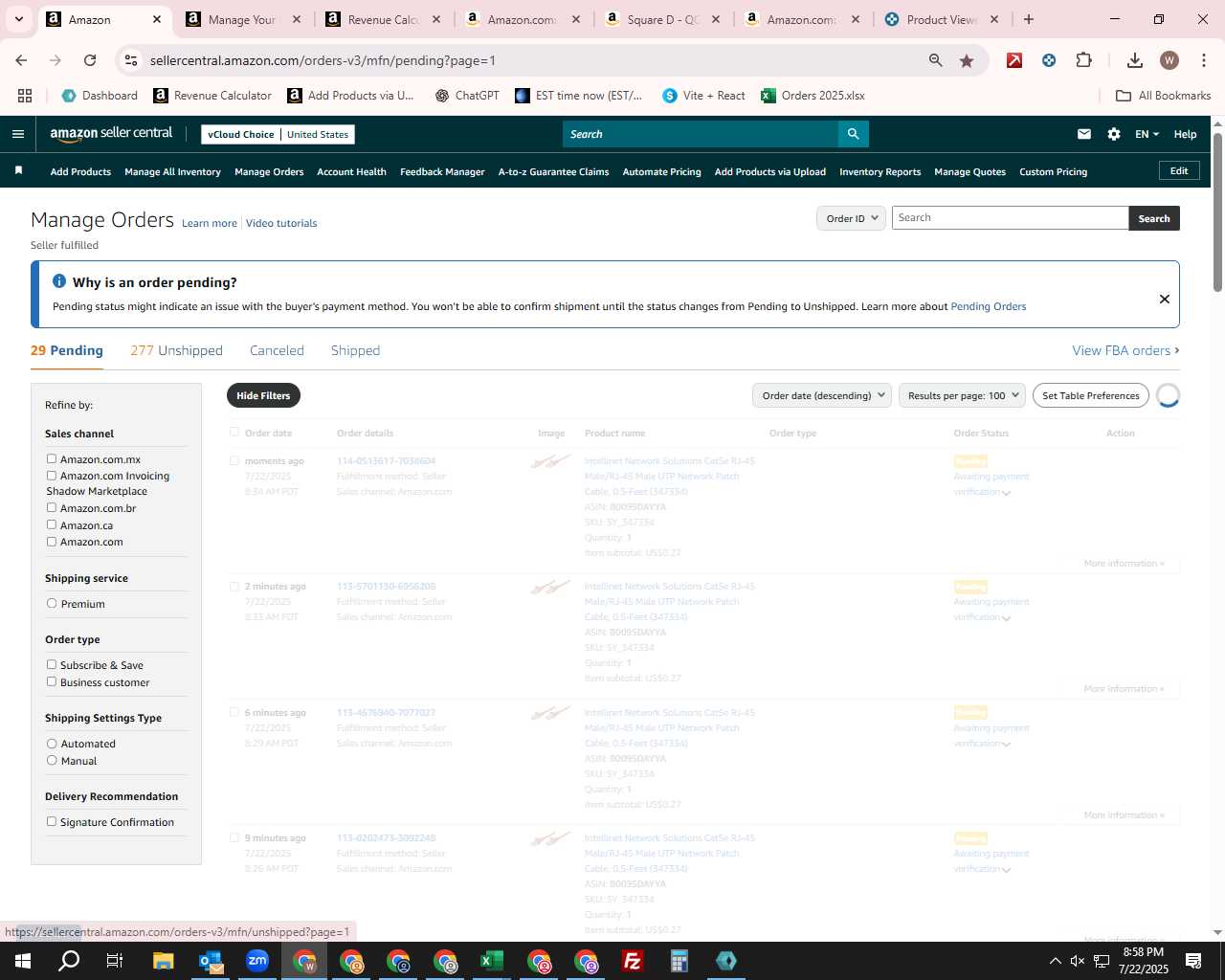Open the Order ID search type dropdown
Viewport: 1225px width, 980px height.
click(851, 218)
